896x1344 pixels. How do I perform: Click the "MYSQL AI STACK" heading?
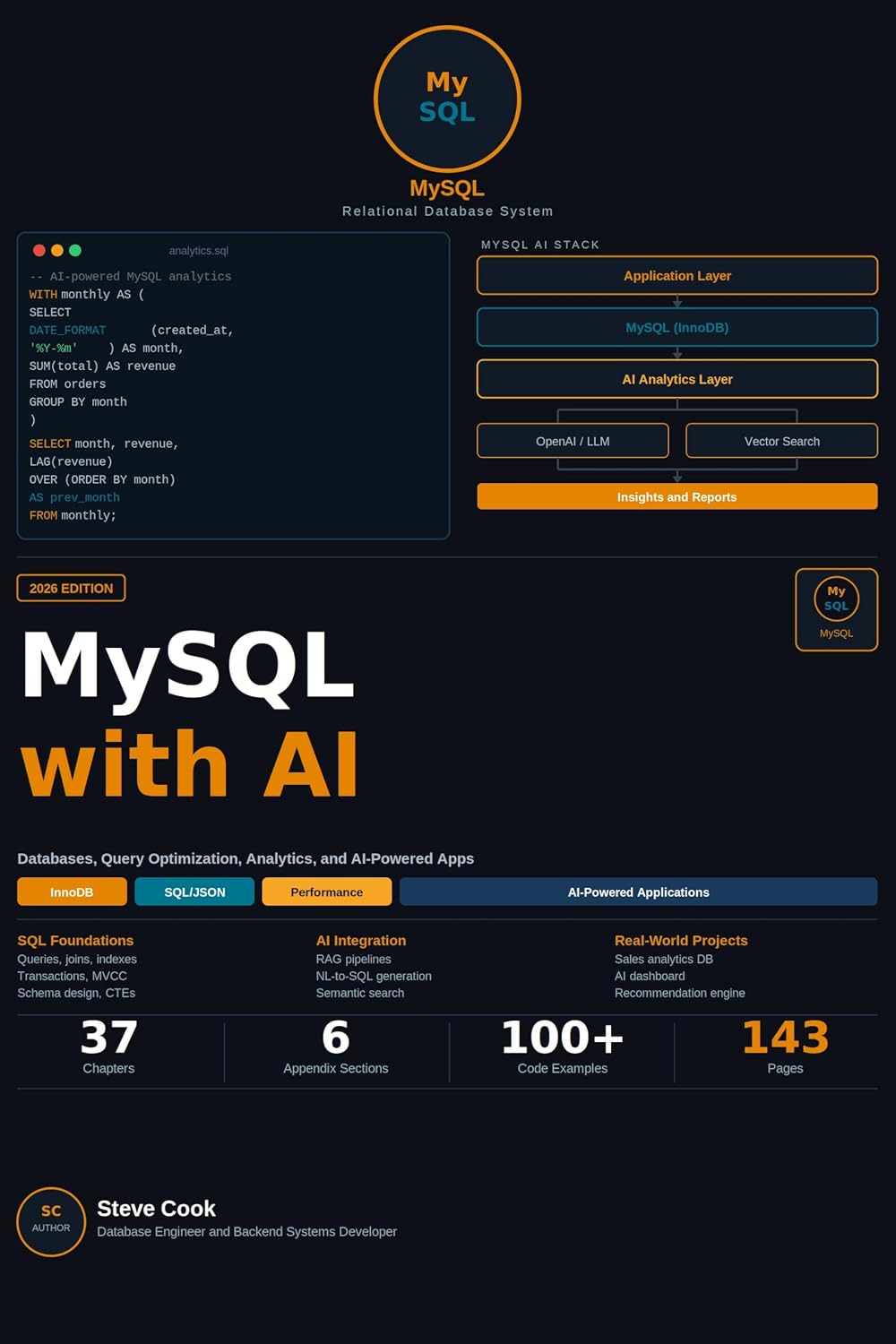(x=540, y=245)
